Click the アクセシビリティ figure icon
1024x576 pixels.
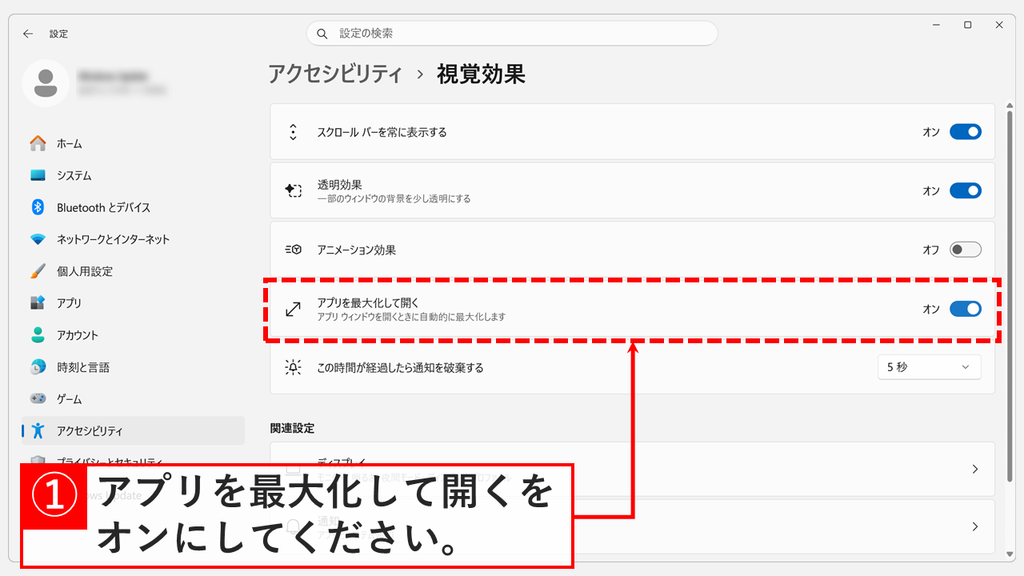coord(38,430)
